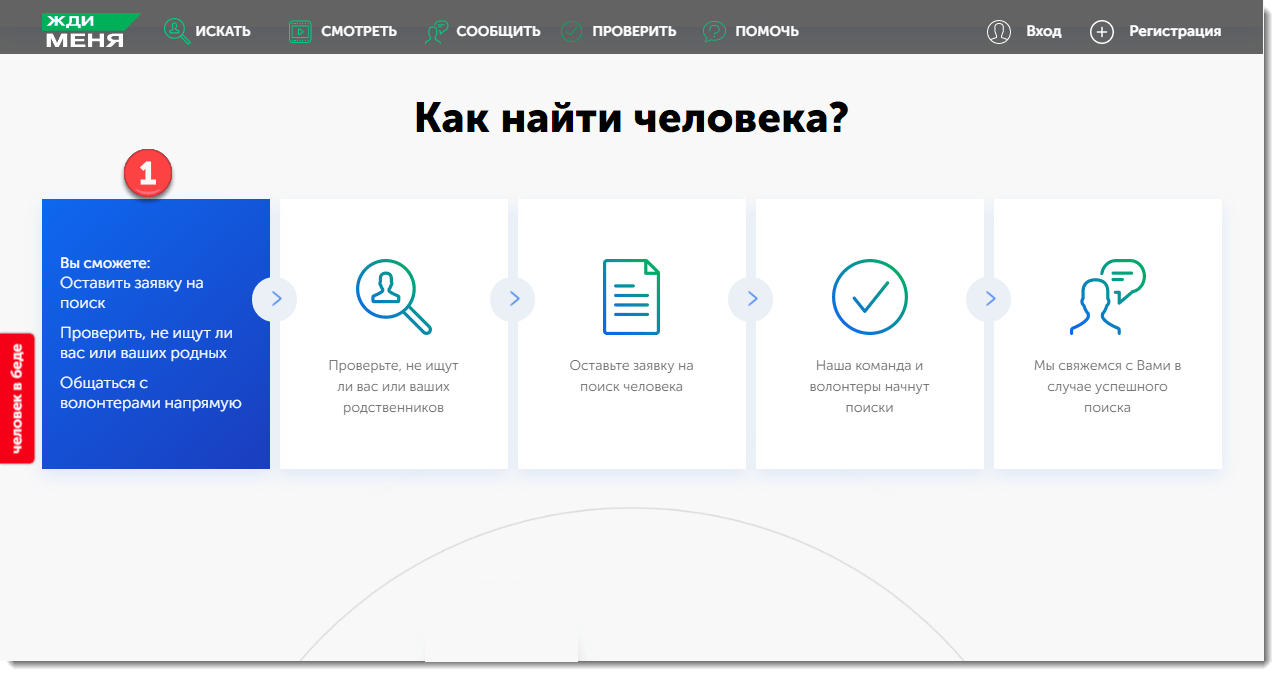This screenshot has height=676, width=1279.
Task: Click the search-person icon beside ИСКАТЬ
Action: tap(177, 31)
